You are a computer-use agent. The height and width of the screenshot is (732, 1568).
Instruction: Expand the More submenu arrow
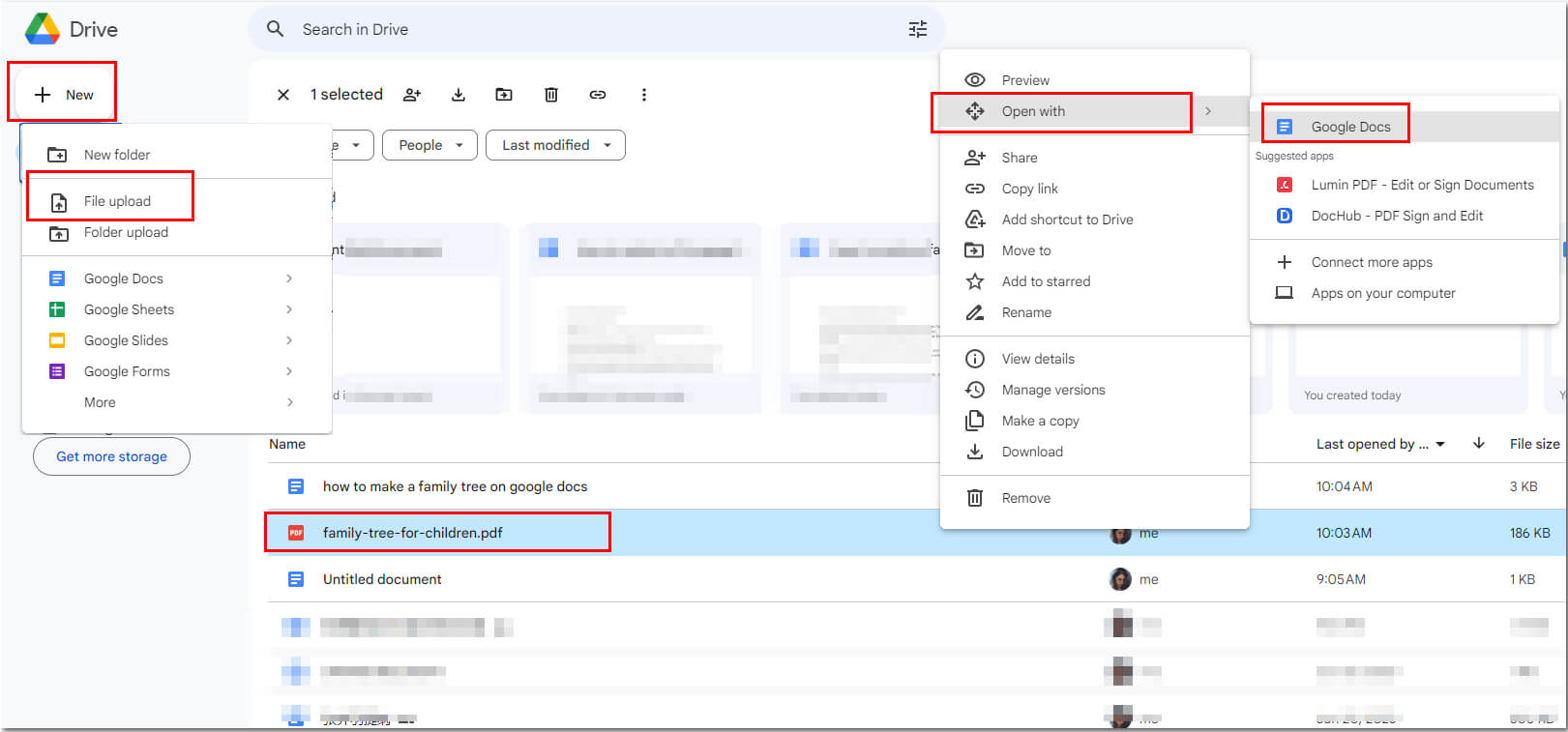tap(288, 402)
